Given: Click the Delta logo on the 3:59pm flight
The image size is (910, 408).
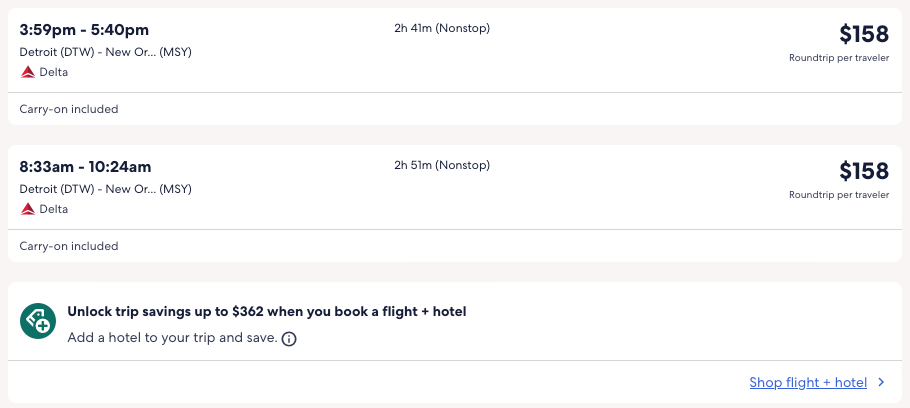Looking at the screenshot, I should (28, 72).
